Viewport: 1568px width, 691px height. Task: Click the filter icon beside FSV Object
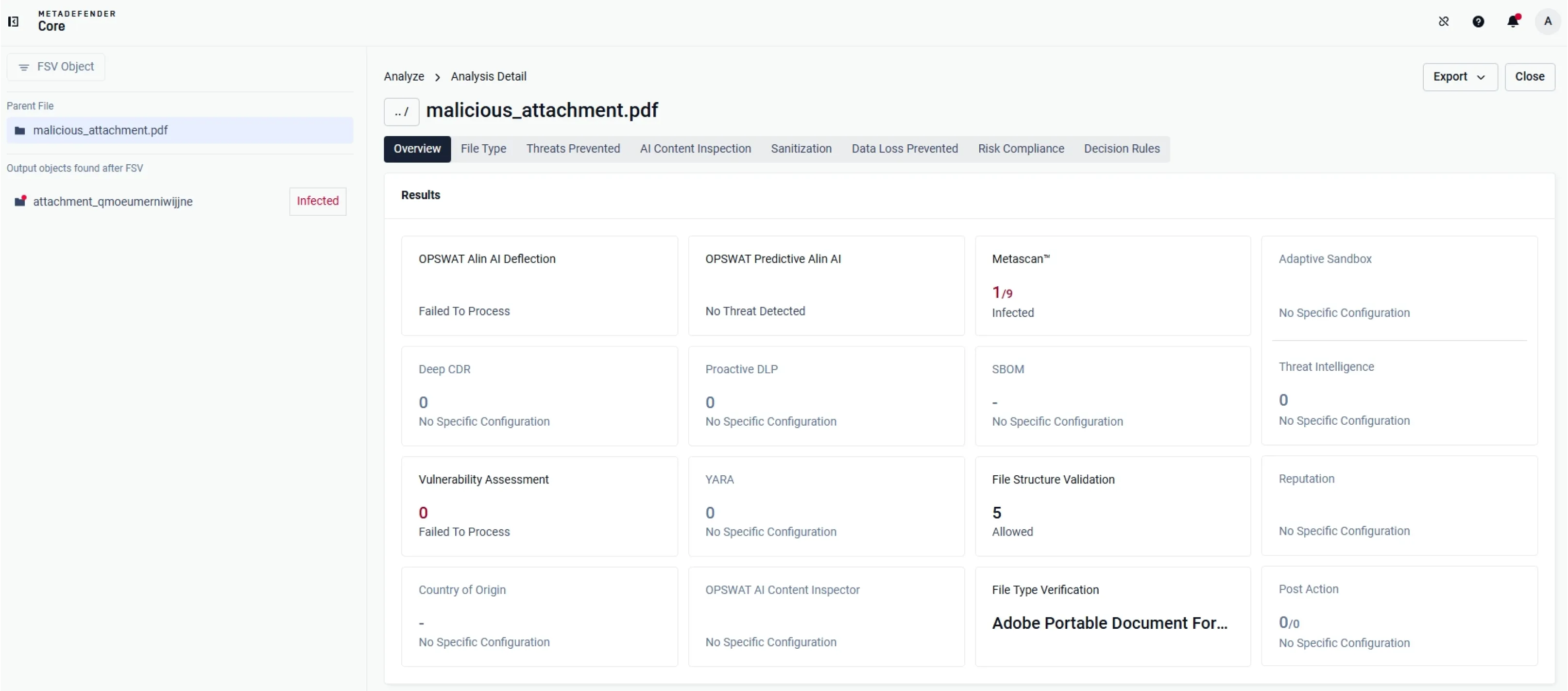pyautogui.click(x=24, y=67)
